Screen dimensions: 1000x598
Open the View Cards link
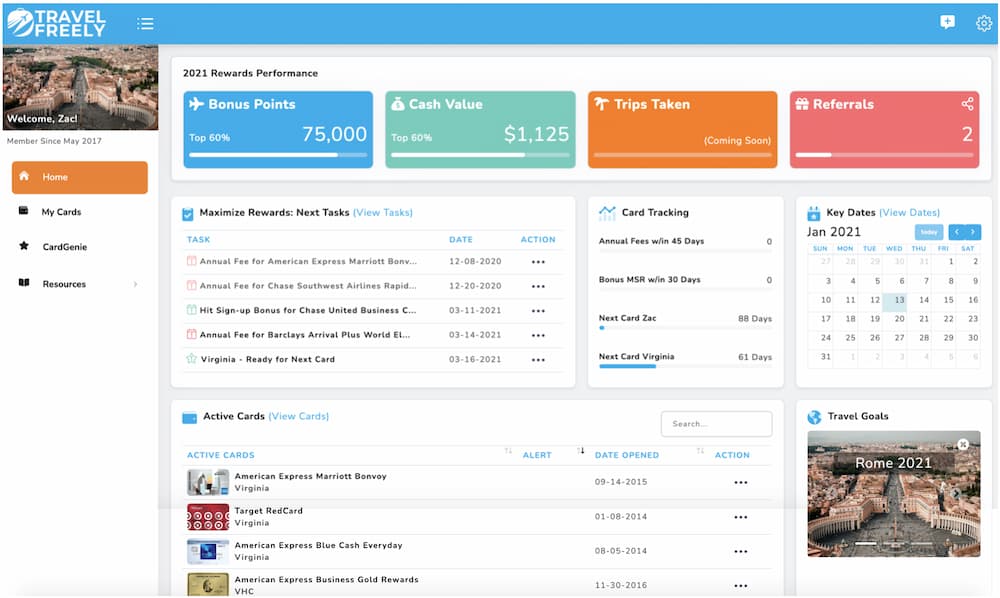(x=298, y=416)
